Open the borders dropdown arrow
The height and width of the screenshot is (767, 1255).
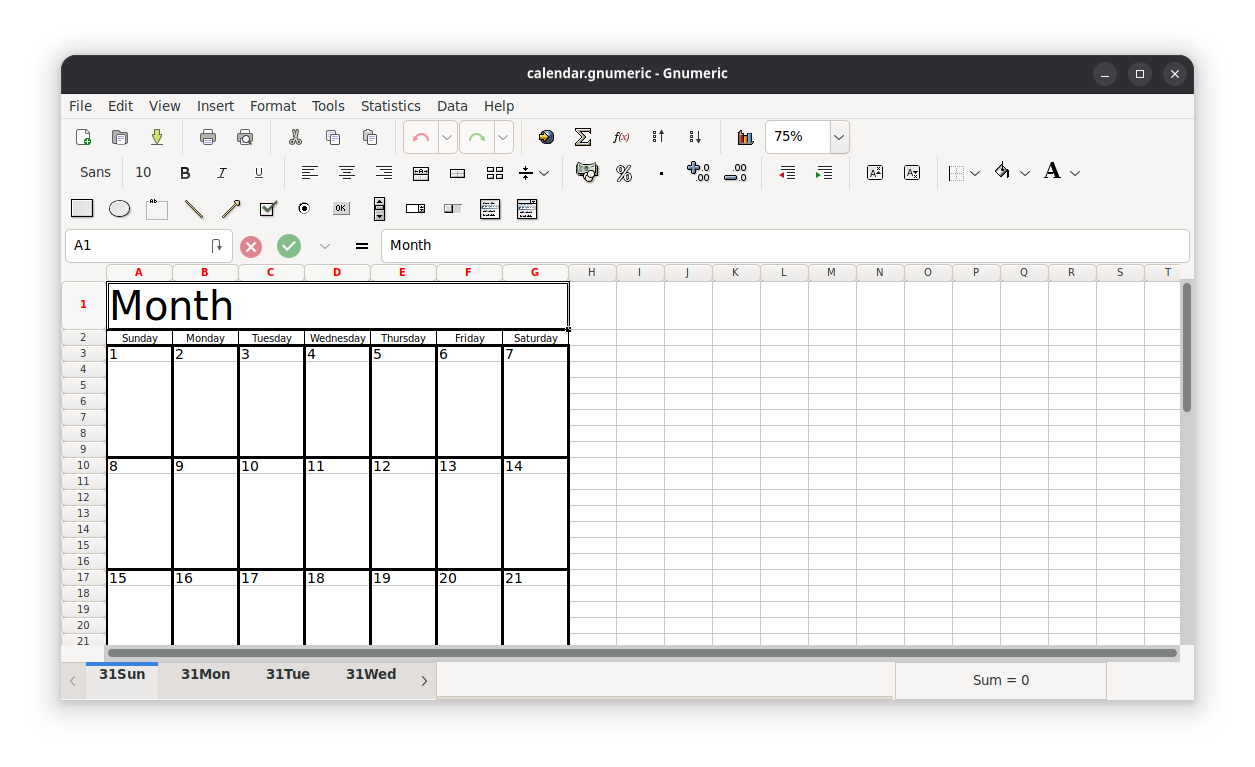[975, 172]
